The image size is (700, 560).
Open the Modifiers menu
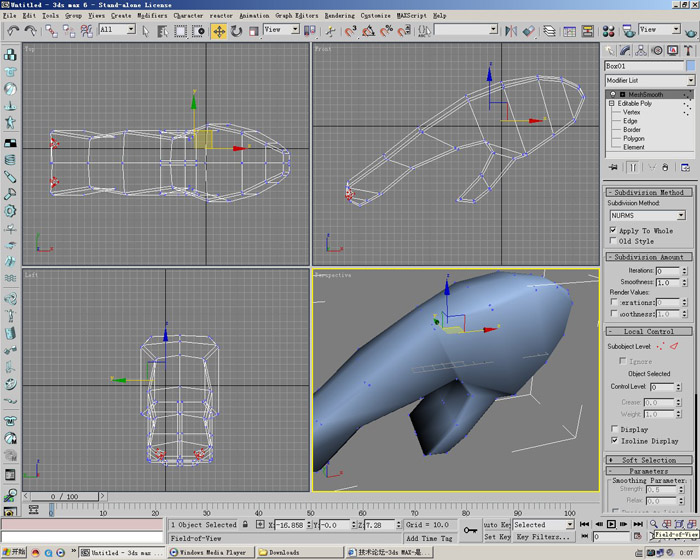[152, 16]
